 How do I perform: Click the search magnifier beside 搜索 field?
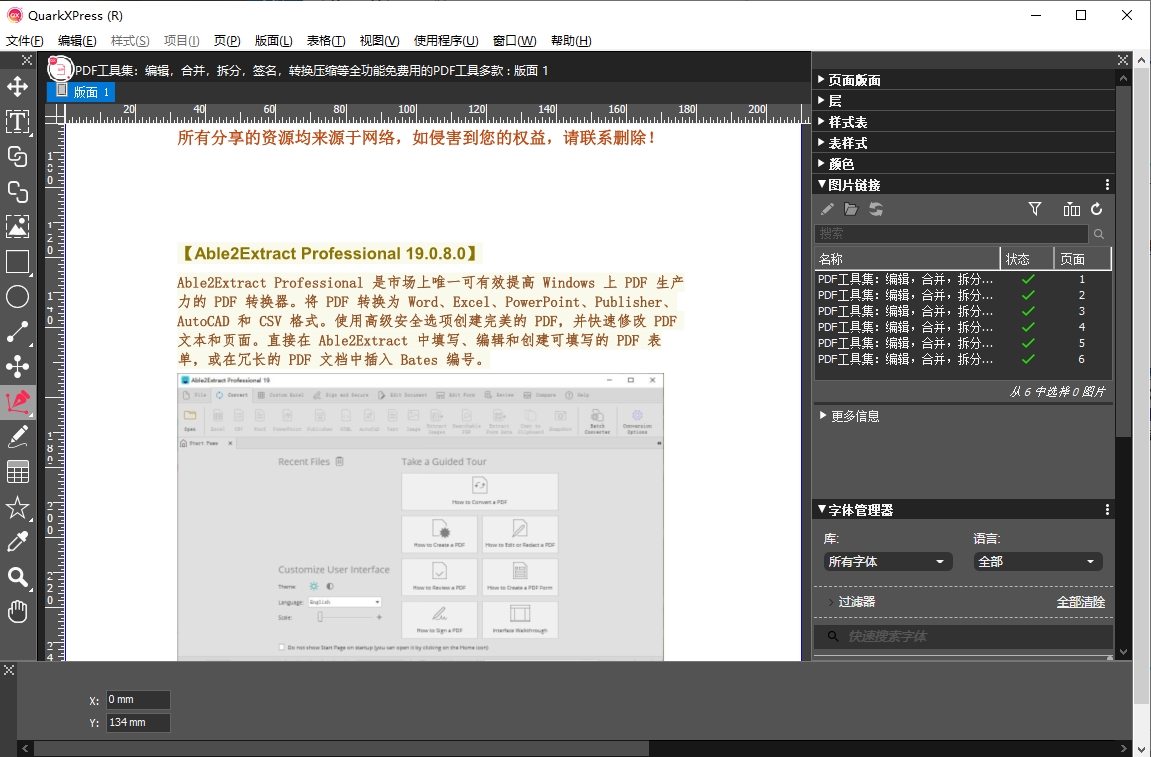coord(1099,234)
